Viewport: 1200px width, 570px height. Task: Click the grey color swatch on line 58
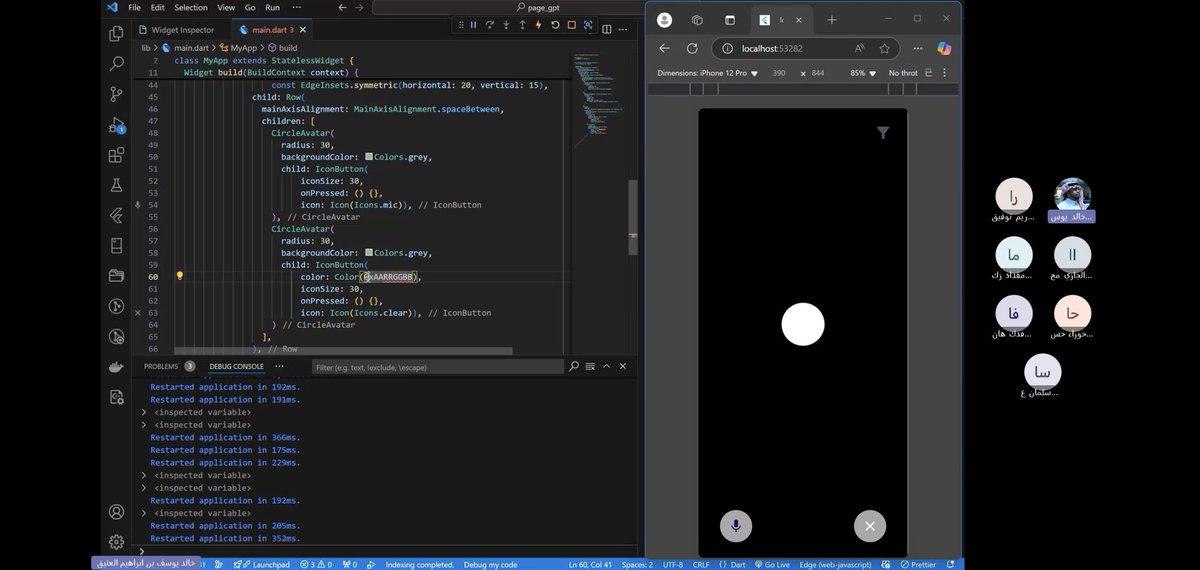(369, 253)
